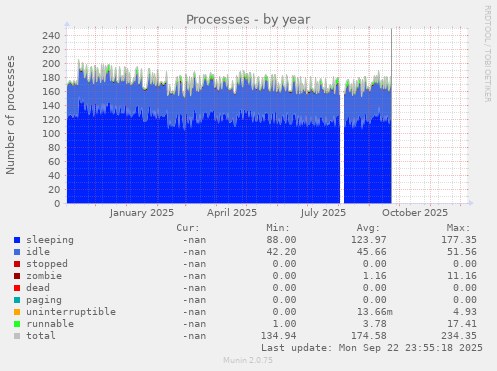Click the stopped legend color swatch
The height and width of the screenshot is (371, 497).
point(17,264)
